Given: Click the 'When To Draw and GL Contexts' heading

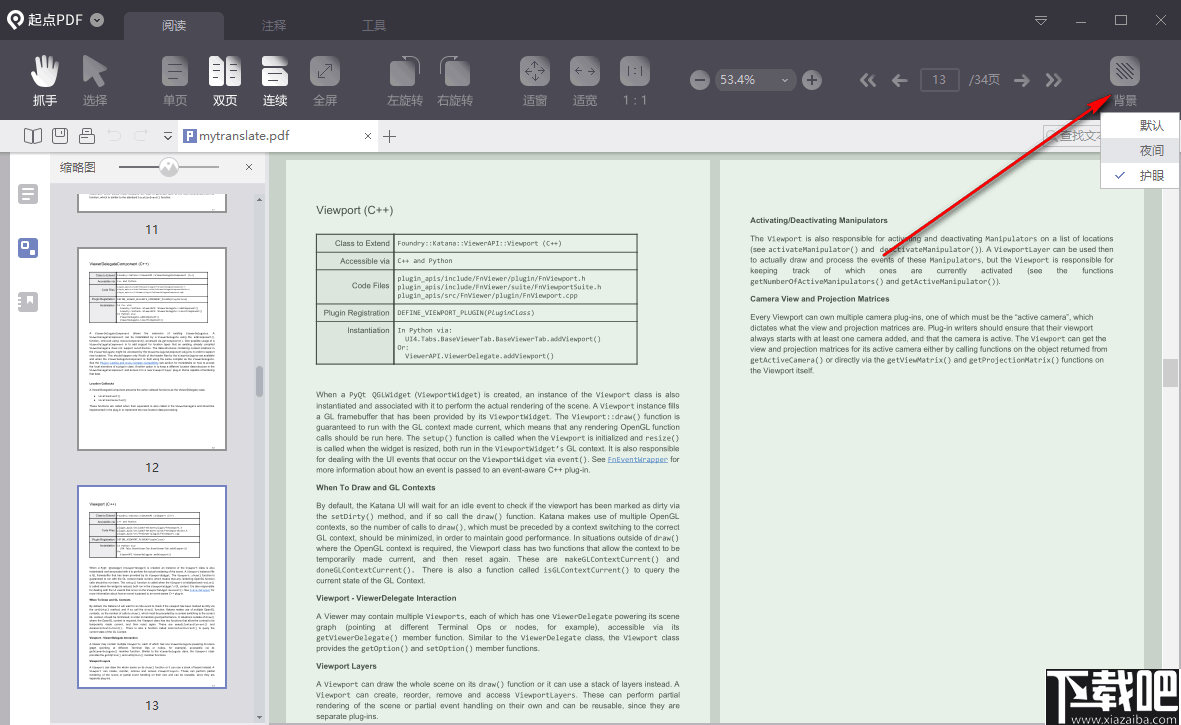Looking at the screenshot, I should 375,487.
